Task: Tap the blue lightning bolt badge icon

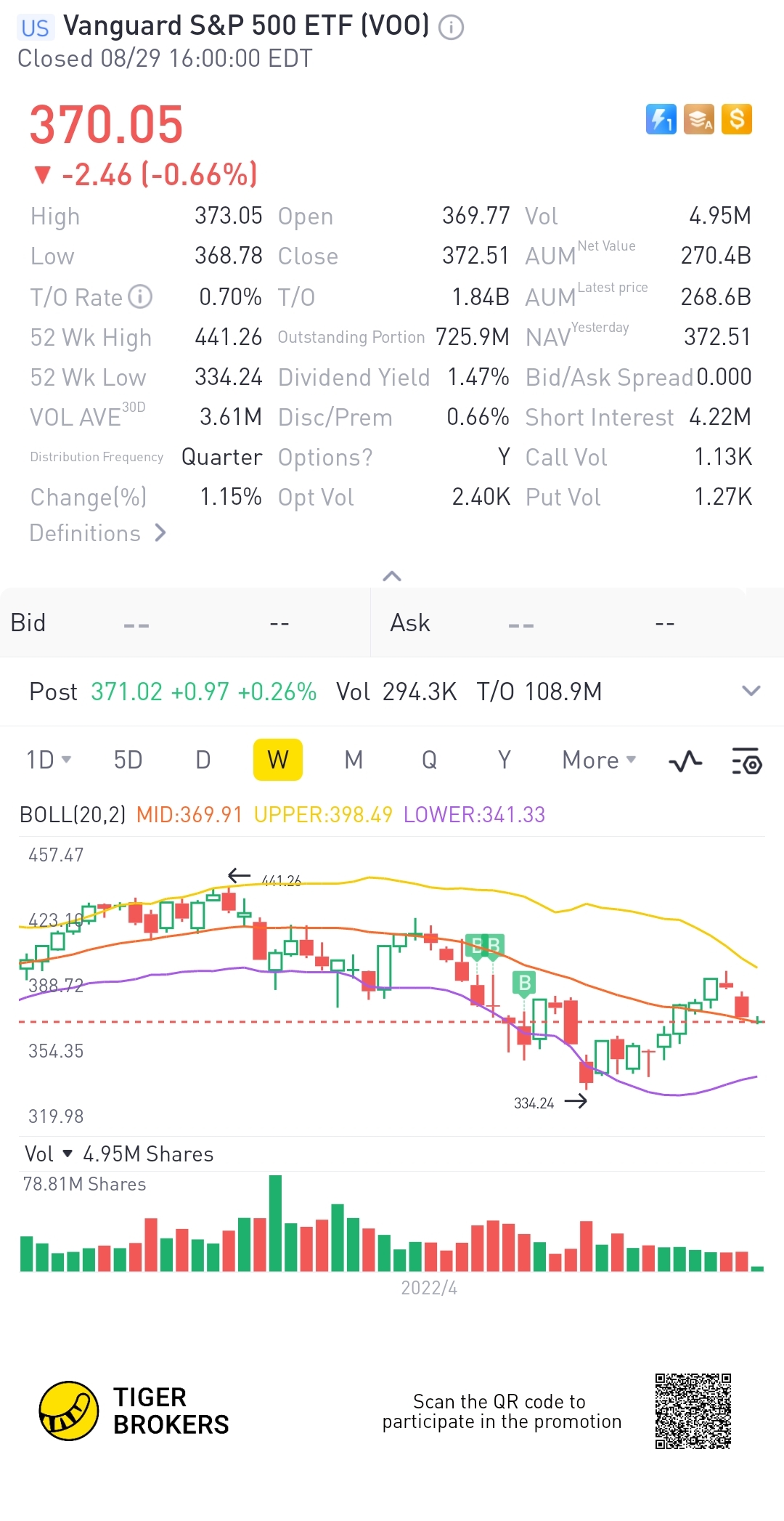Action: 661,119
